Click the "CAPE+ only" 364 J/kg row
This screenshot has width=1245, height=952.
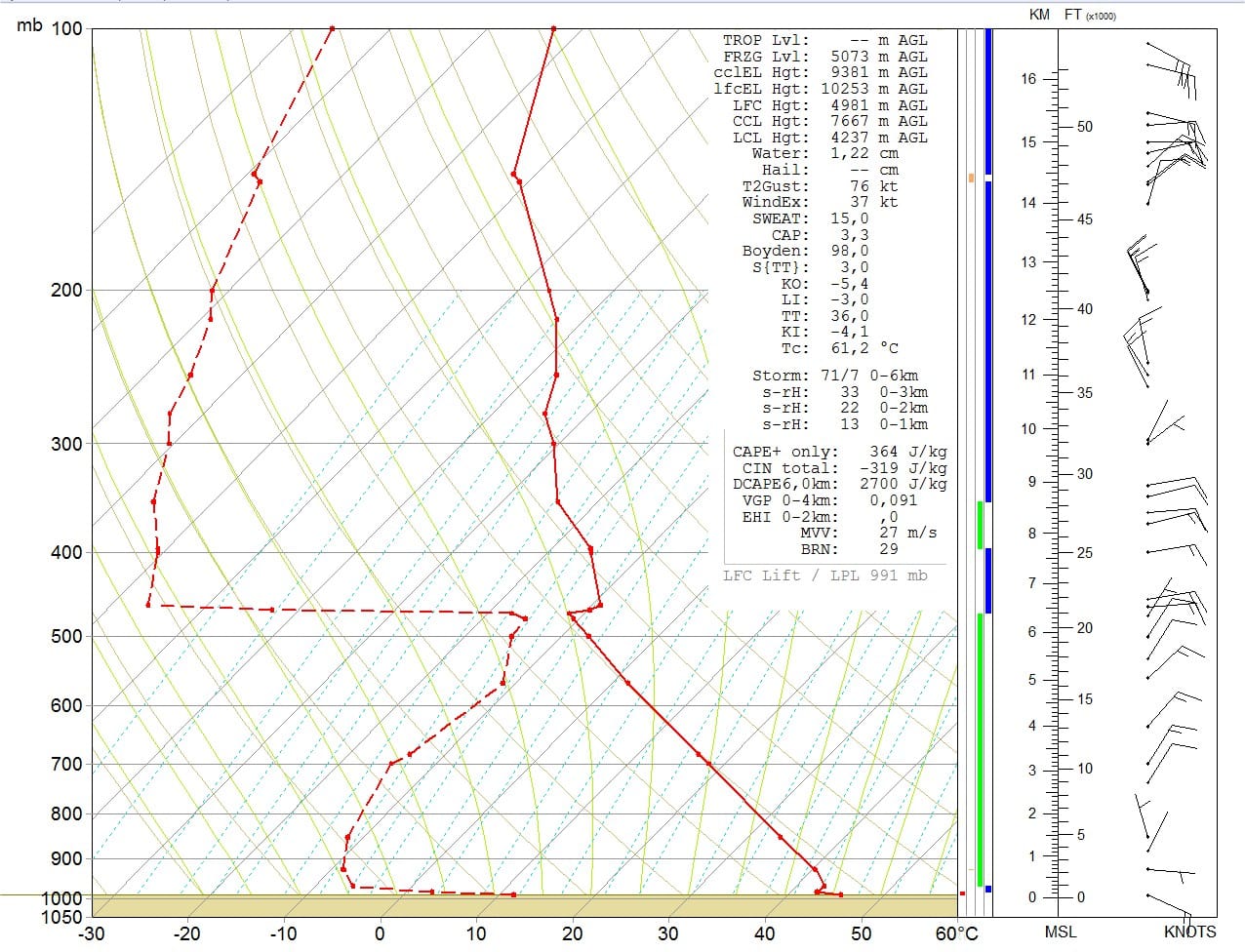click(839, 452)
